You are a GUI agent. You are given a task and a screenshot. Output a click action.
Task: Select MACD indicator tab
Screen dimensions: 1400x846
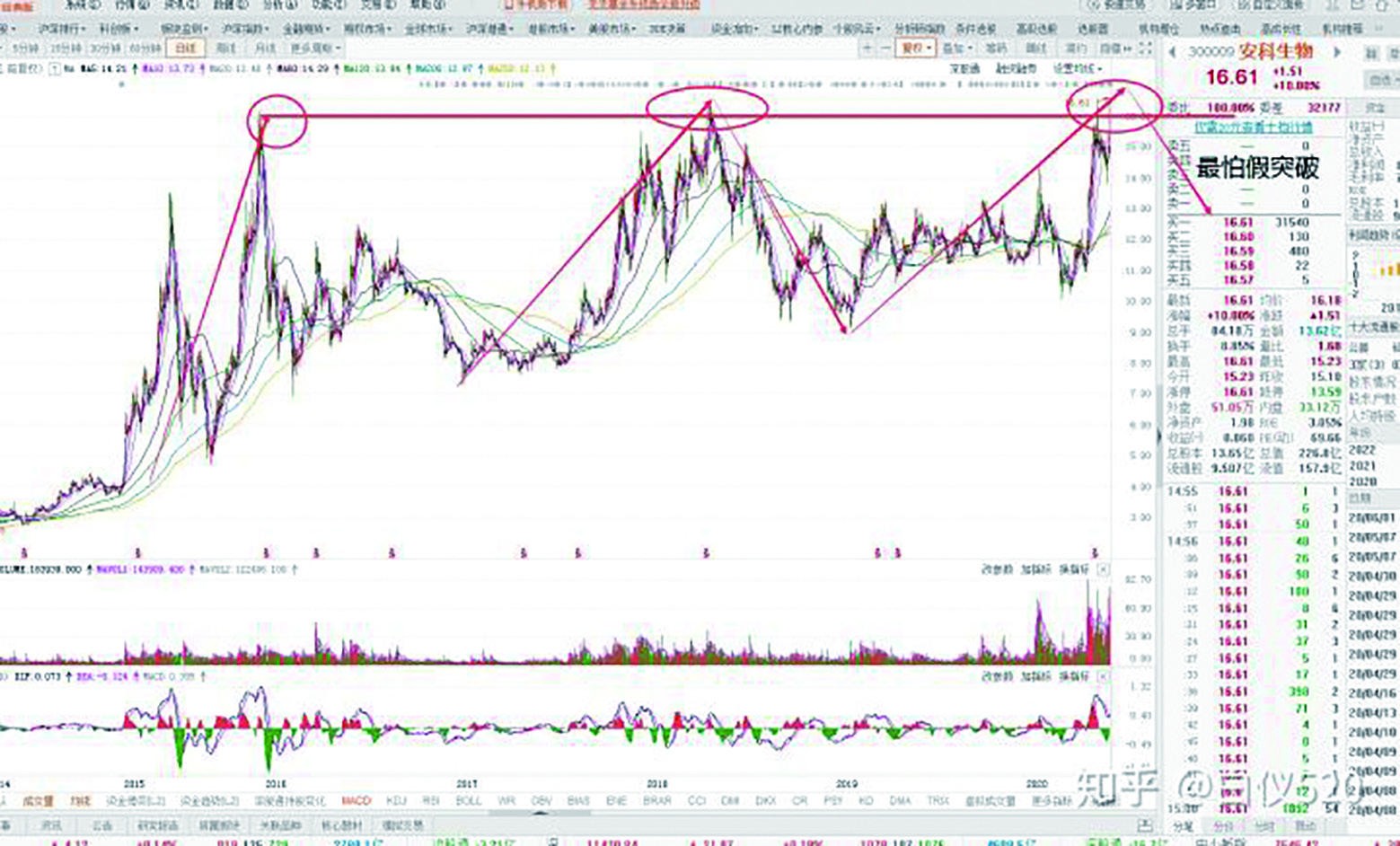356,800
